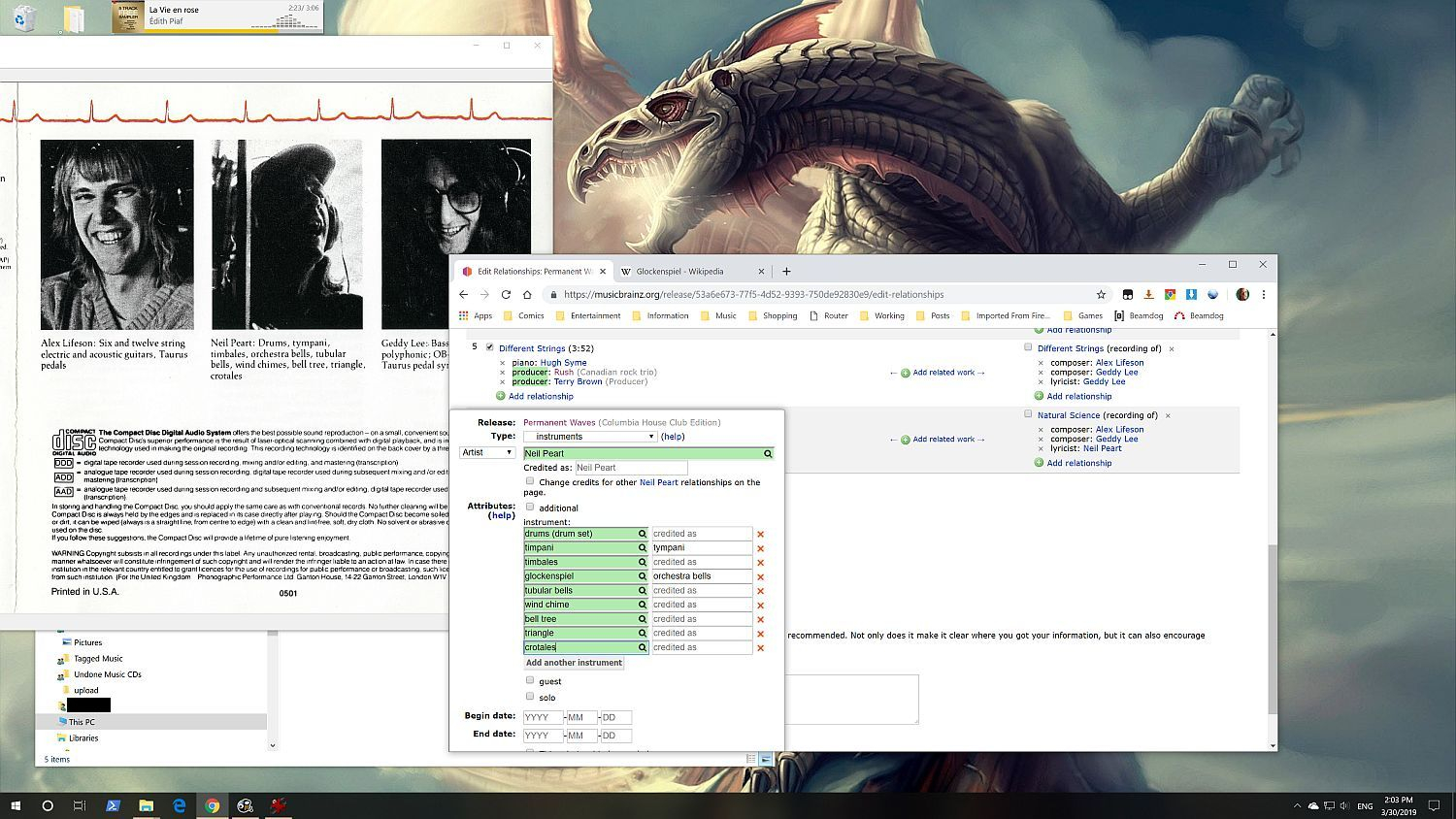Open relationship Type dropdown (instruments)
Image resolution: width=1456 pixels, height=819 pixels.
590,437
